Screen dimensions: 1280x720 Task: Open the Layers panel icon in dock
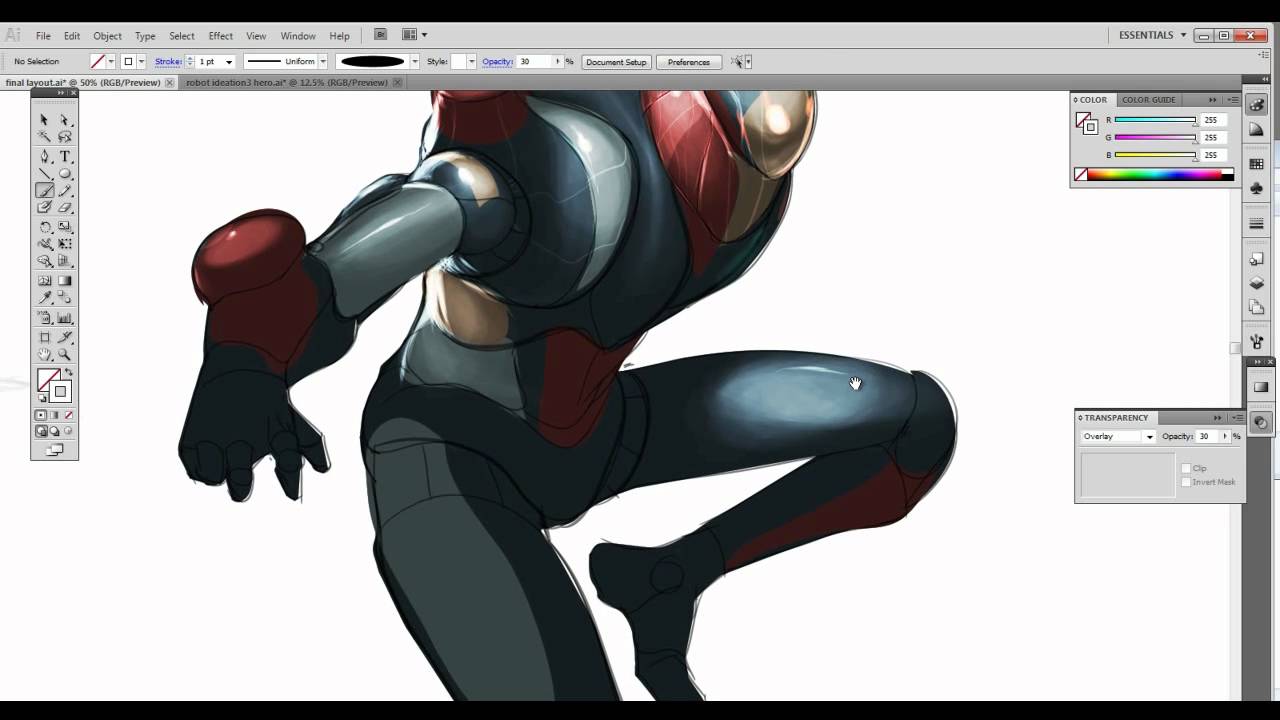(x=1257, y=283)
